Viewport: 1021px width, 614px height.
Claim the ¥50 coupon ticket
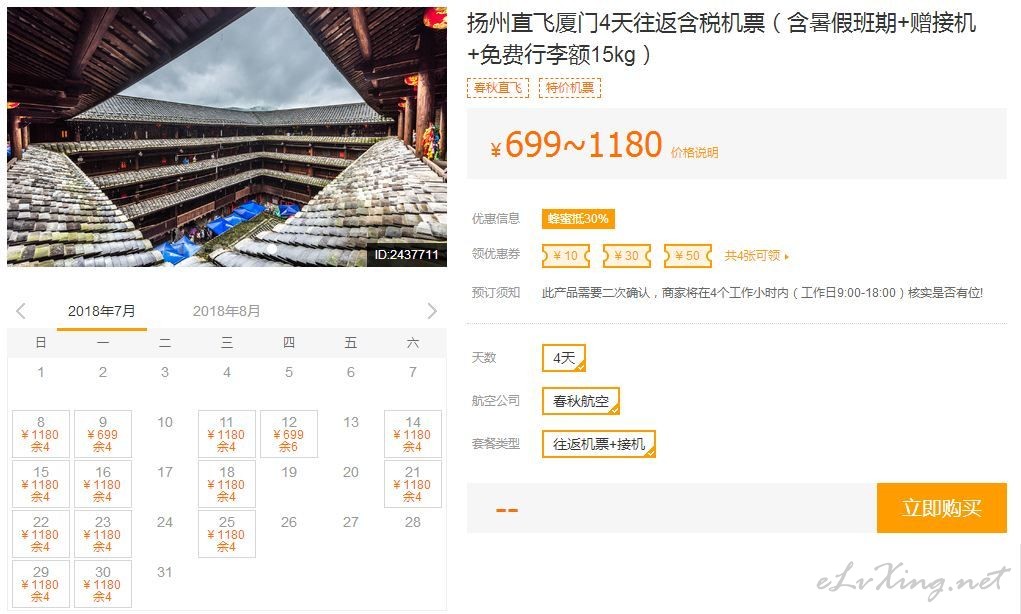point(688,256)
